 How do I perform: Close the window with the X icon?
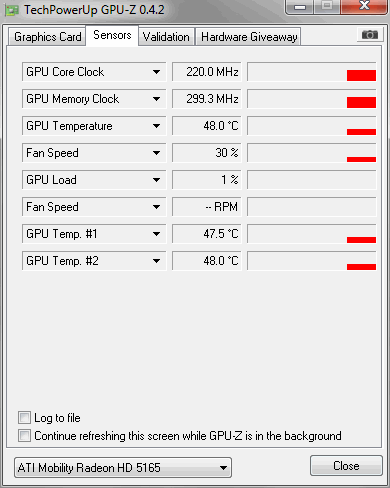pos(364,6)
